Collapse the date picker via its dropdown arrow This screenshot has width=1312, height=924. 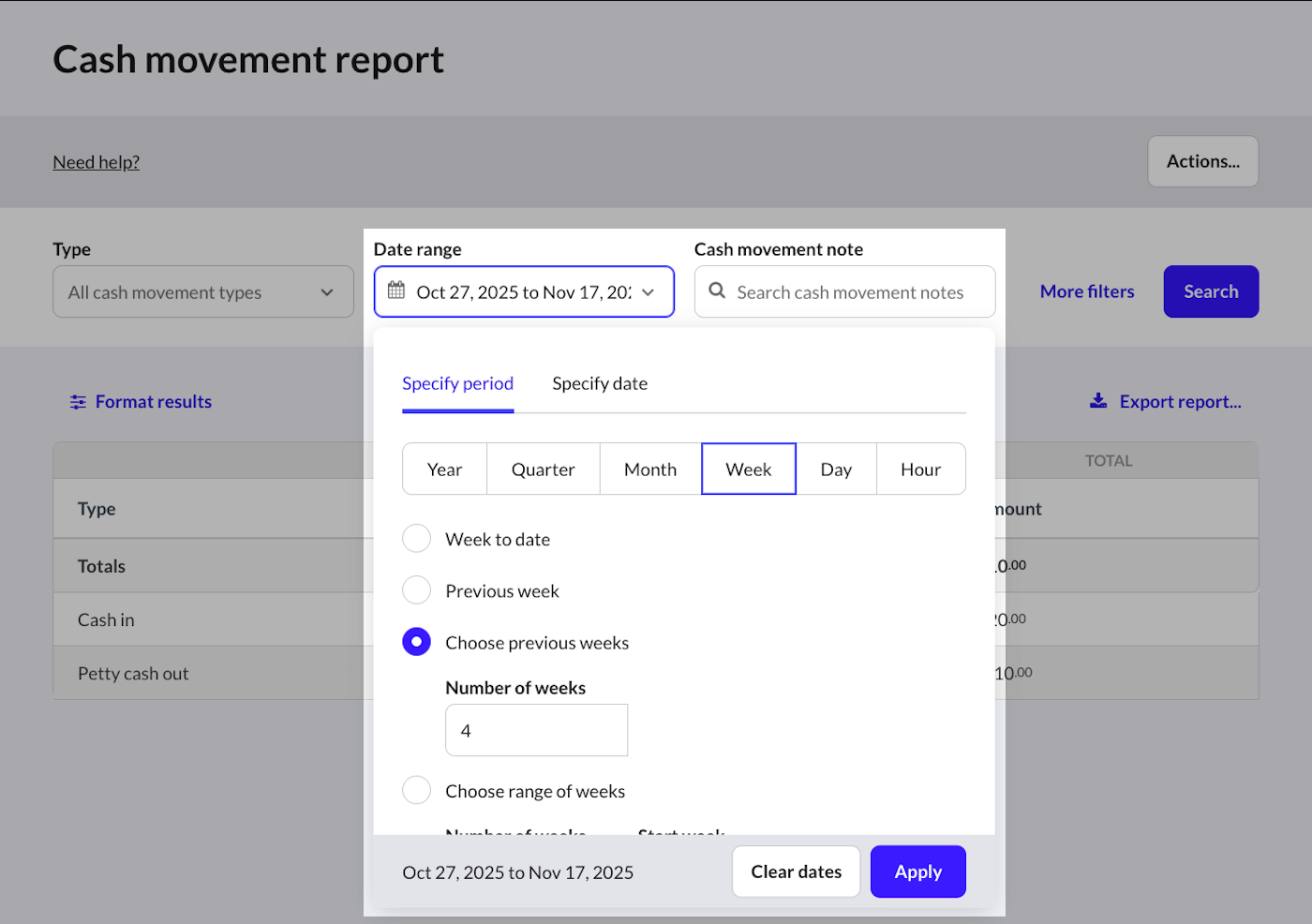649,291
